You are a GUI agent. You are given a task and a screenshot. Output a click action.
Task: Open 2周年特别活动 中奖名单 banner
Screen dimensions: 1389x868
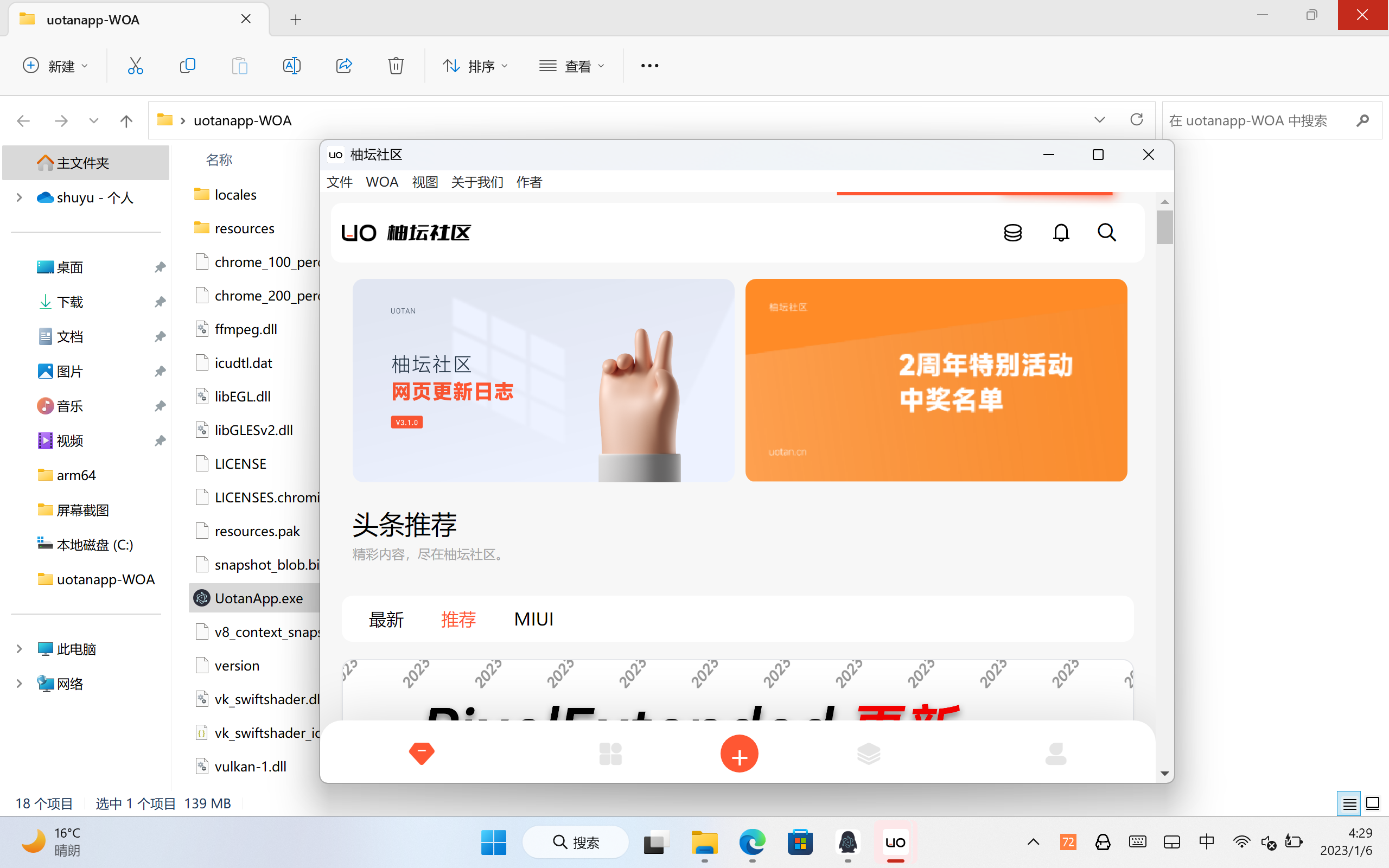pos(935,380)
